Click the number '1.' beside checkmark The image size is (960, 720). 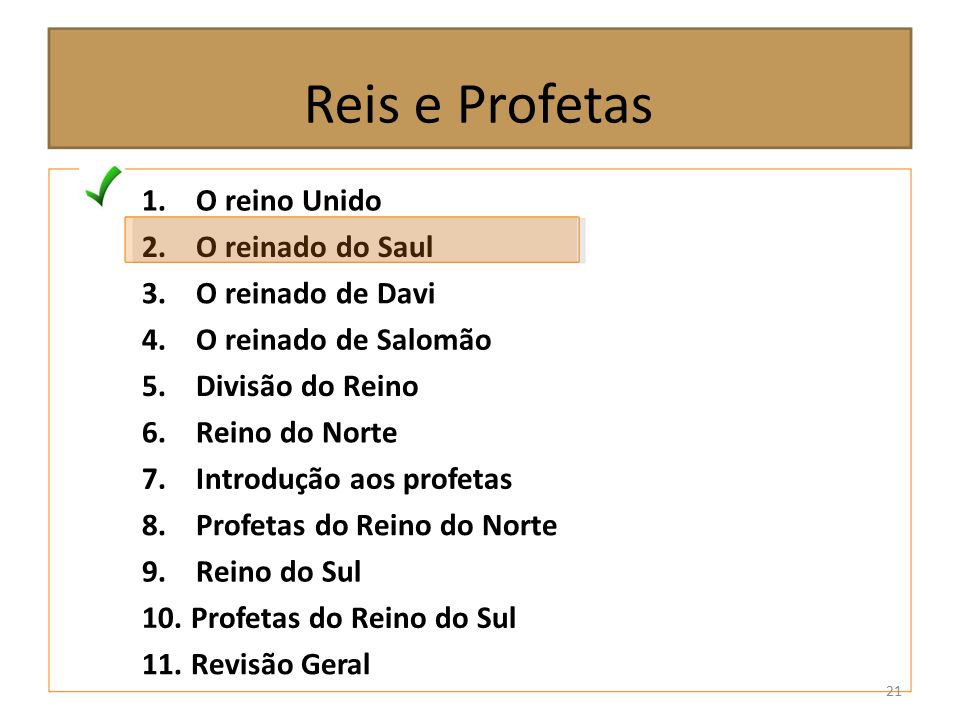(154, 201)
